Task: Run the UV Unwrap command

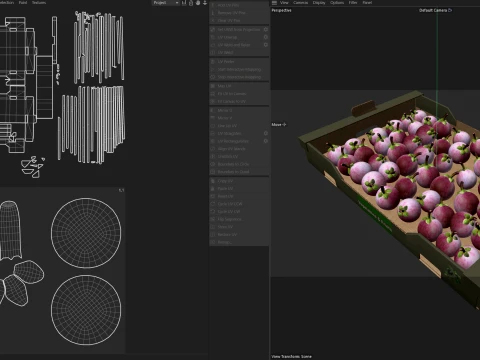Action: click(236, 37)
